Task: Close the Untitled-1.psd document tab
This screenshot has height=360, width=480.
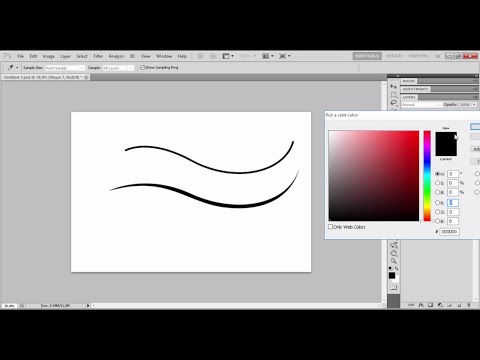Action: pyautogui.click(x=86, y=77)
